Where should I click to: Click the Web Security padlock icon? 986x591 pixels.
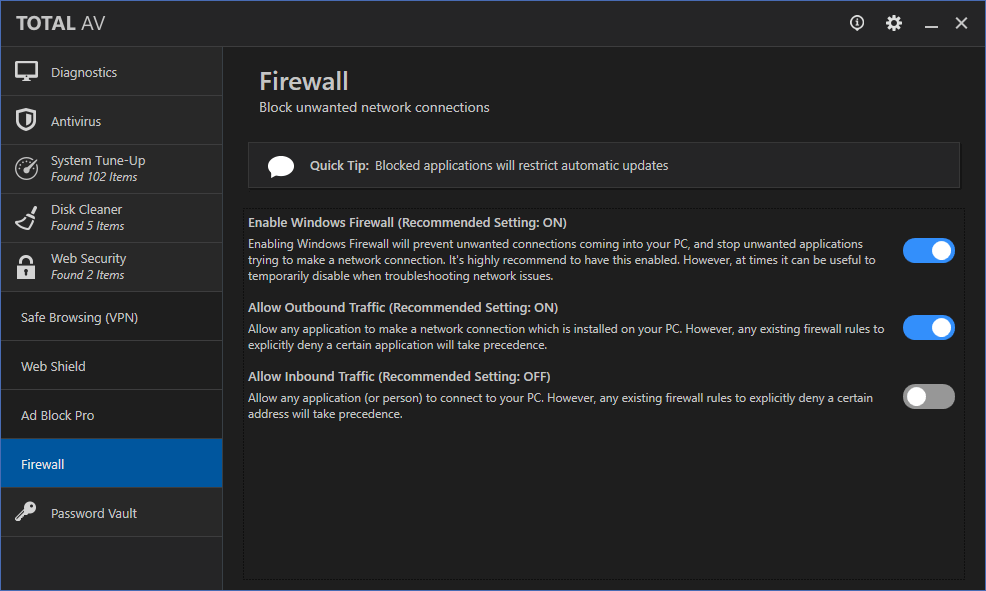click(x=26, y=267)
